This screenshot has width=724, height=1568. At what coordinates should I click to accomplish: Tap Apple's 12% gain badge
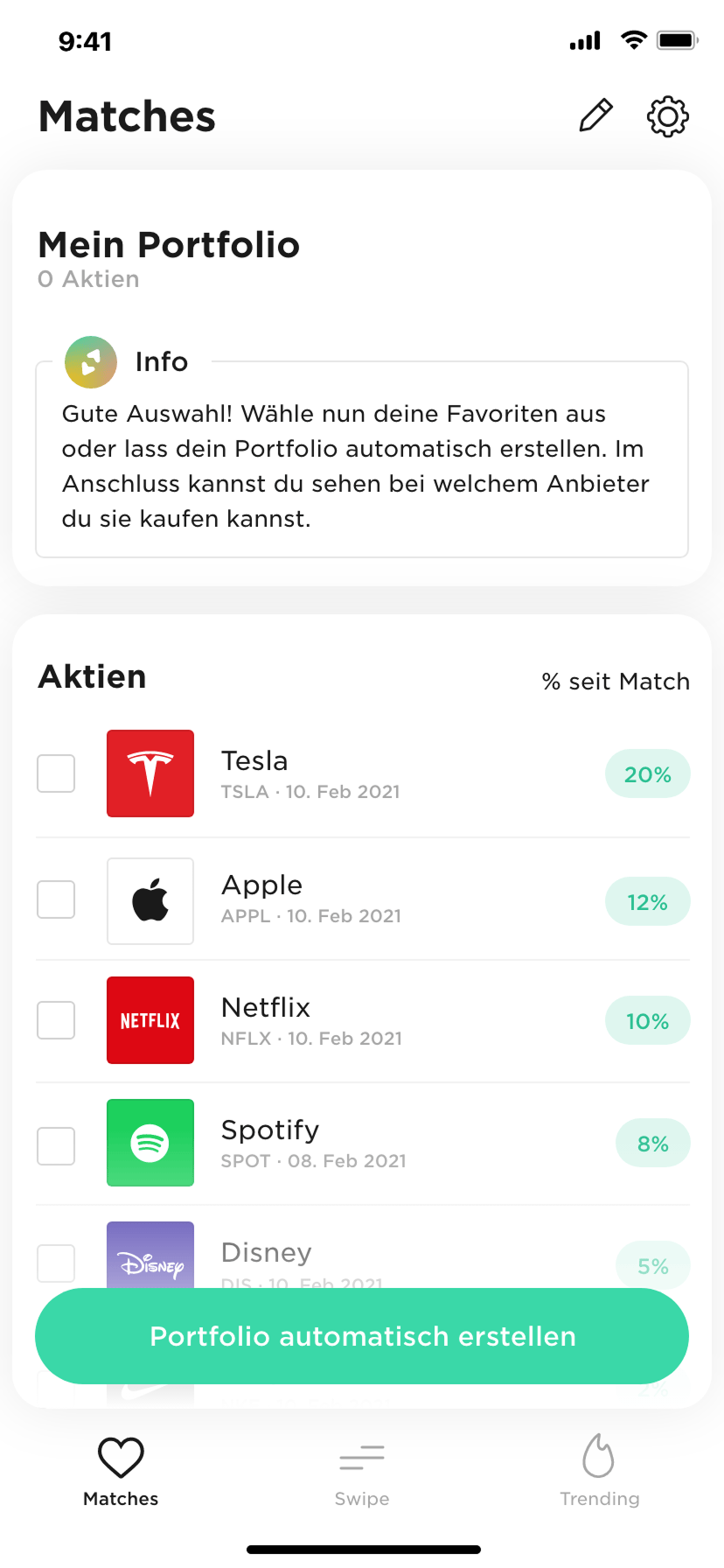[x=647, y=902]
